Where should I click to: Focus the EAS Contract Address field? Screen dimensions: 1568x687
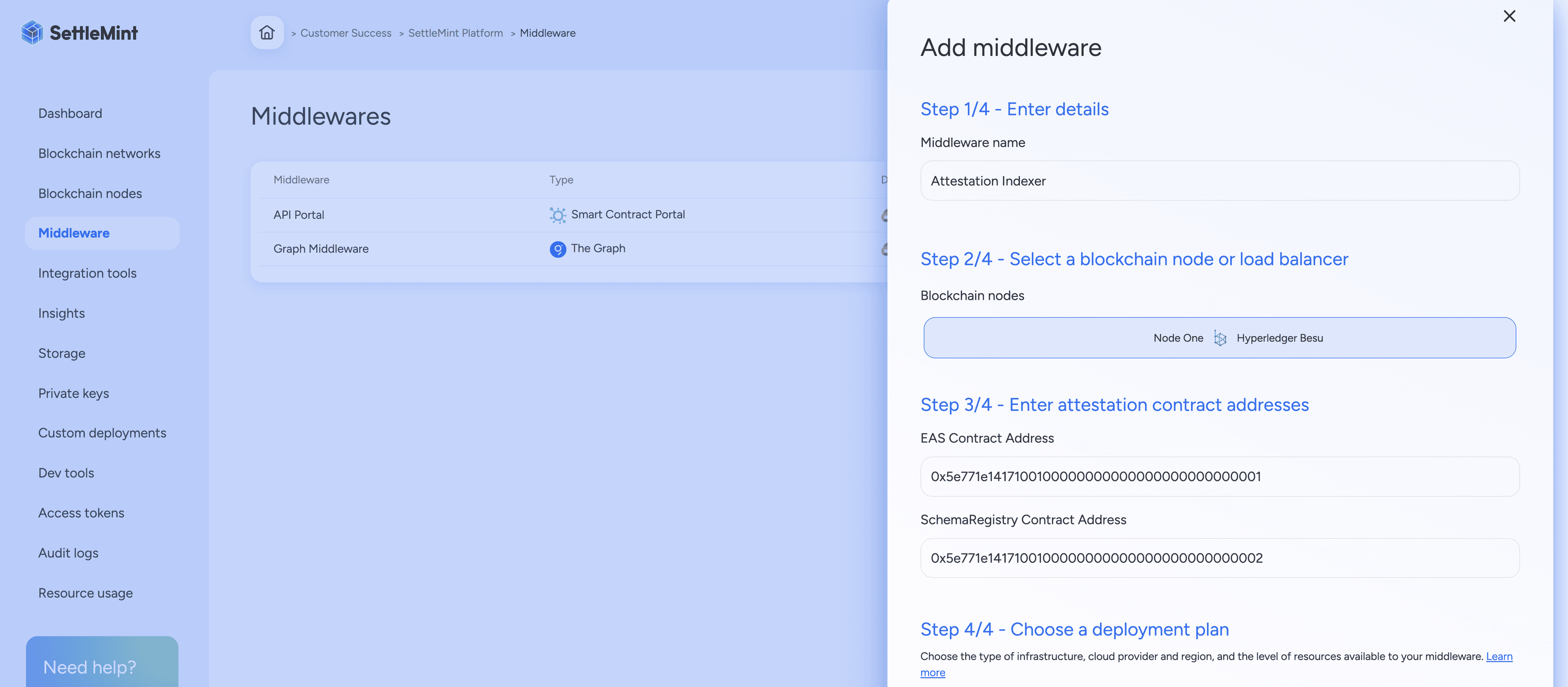coord(1220,477)
